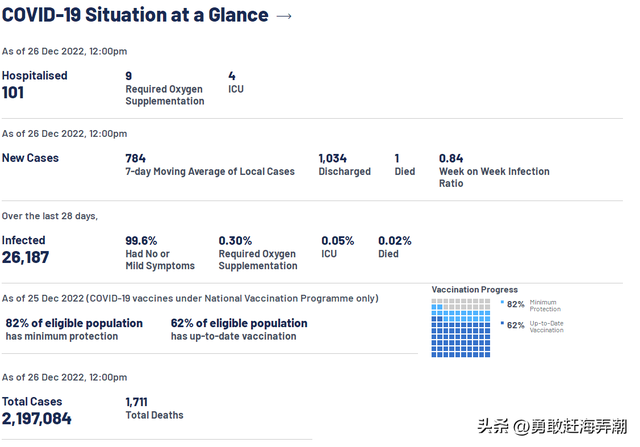Click the 0.84 Week on Week Infection Ratio

pyautogui.click(x=451, y=158)
